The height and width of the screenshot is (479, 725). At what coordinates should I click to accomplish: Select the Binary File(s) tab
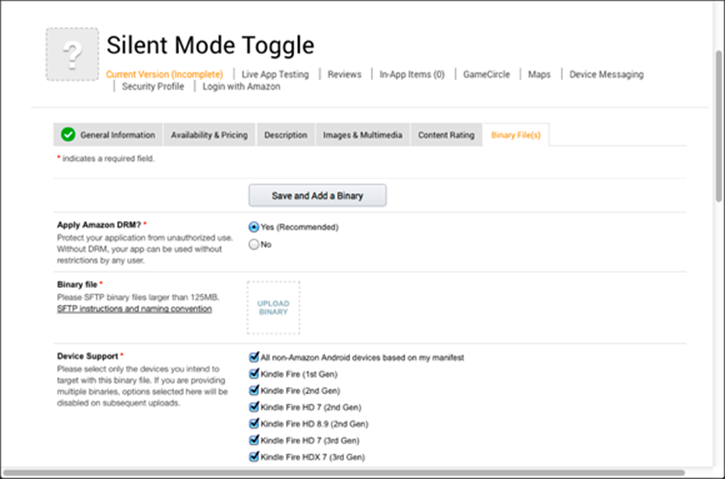point(516,135)
